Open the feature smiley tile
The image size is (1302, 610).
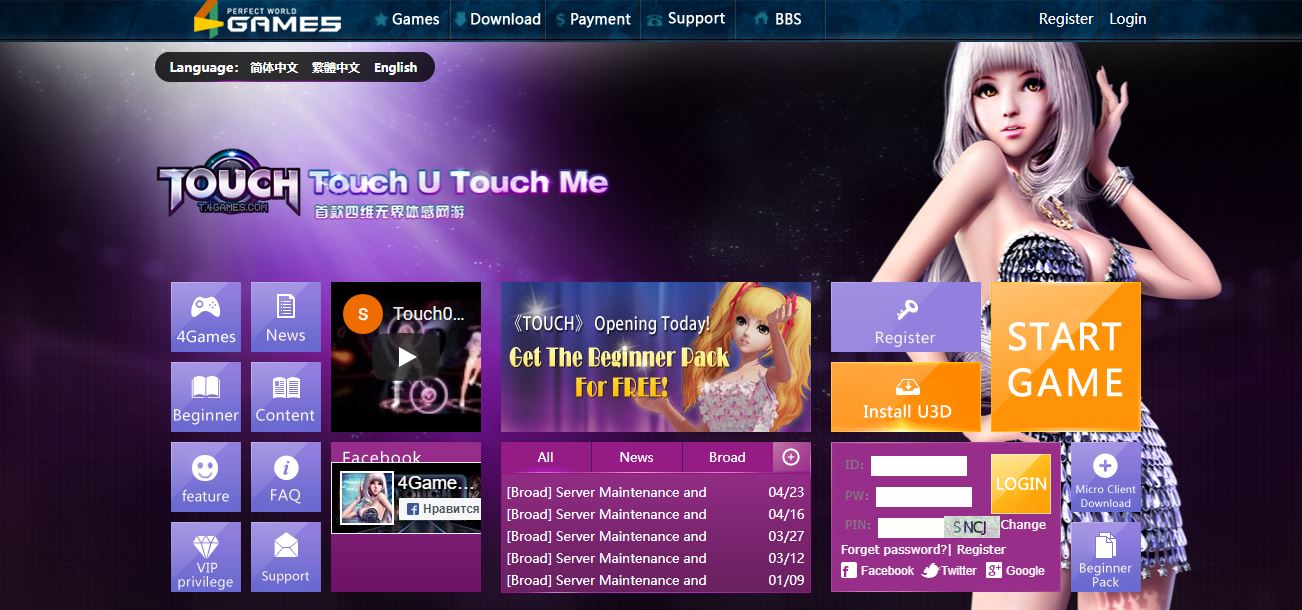pyautogui.click(x=206, y=477)
